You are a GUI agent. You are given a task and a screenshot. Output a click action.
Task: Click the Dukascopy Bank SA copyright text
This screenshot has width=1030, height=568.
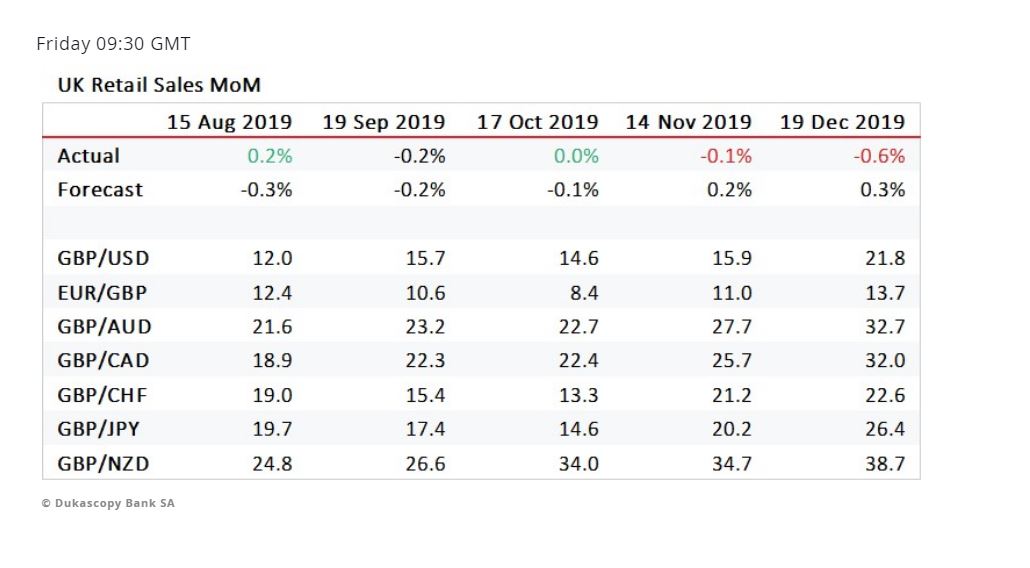pyautogui.click(x=108, y=503)
